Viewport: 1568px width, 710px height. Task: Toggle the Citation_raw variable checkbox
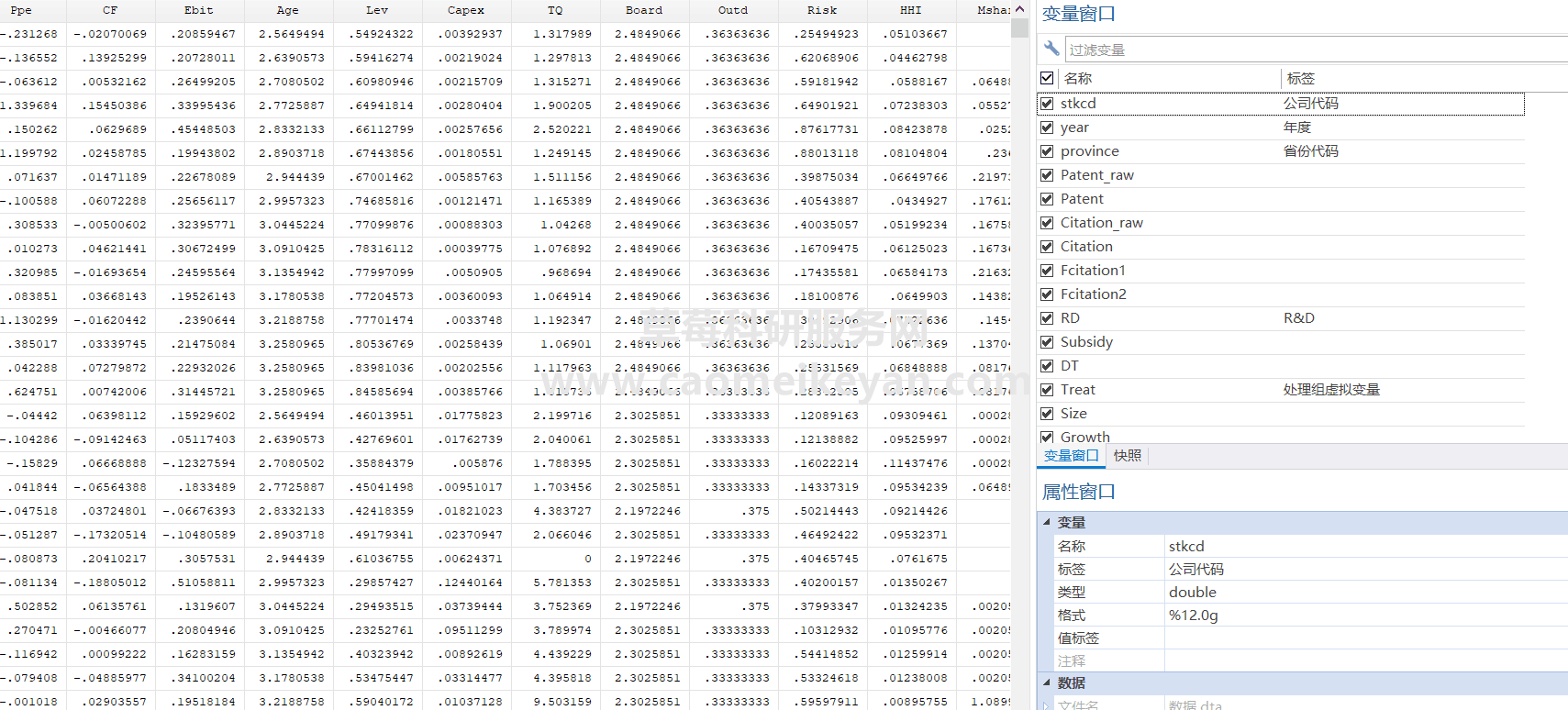click(x=1047, y=223)
